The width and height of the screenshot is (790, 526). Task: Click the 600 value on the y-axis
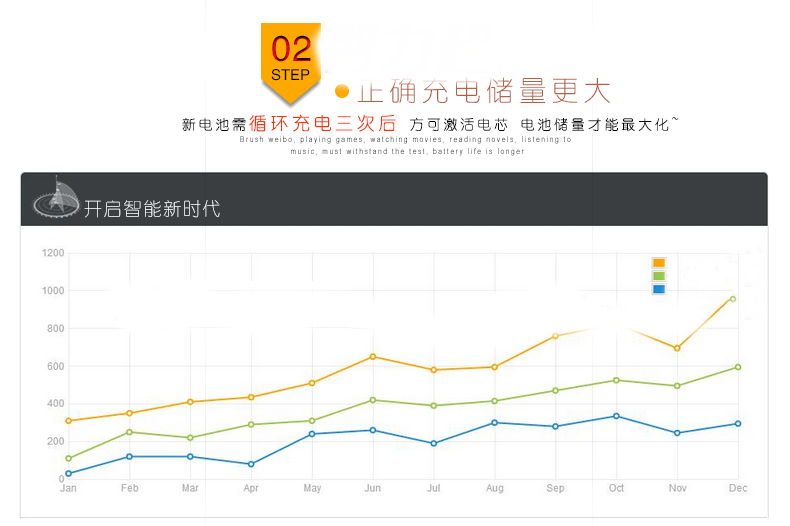point(56,366)
